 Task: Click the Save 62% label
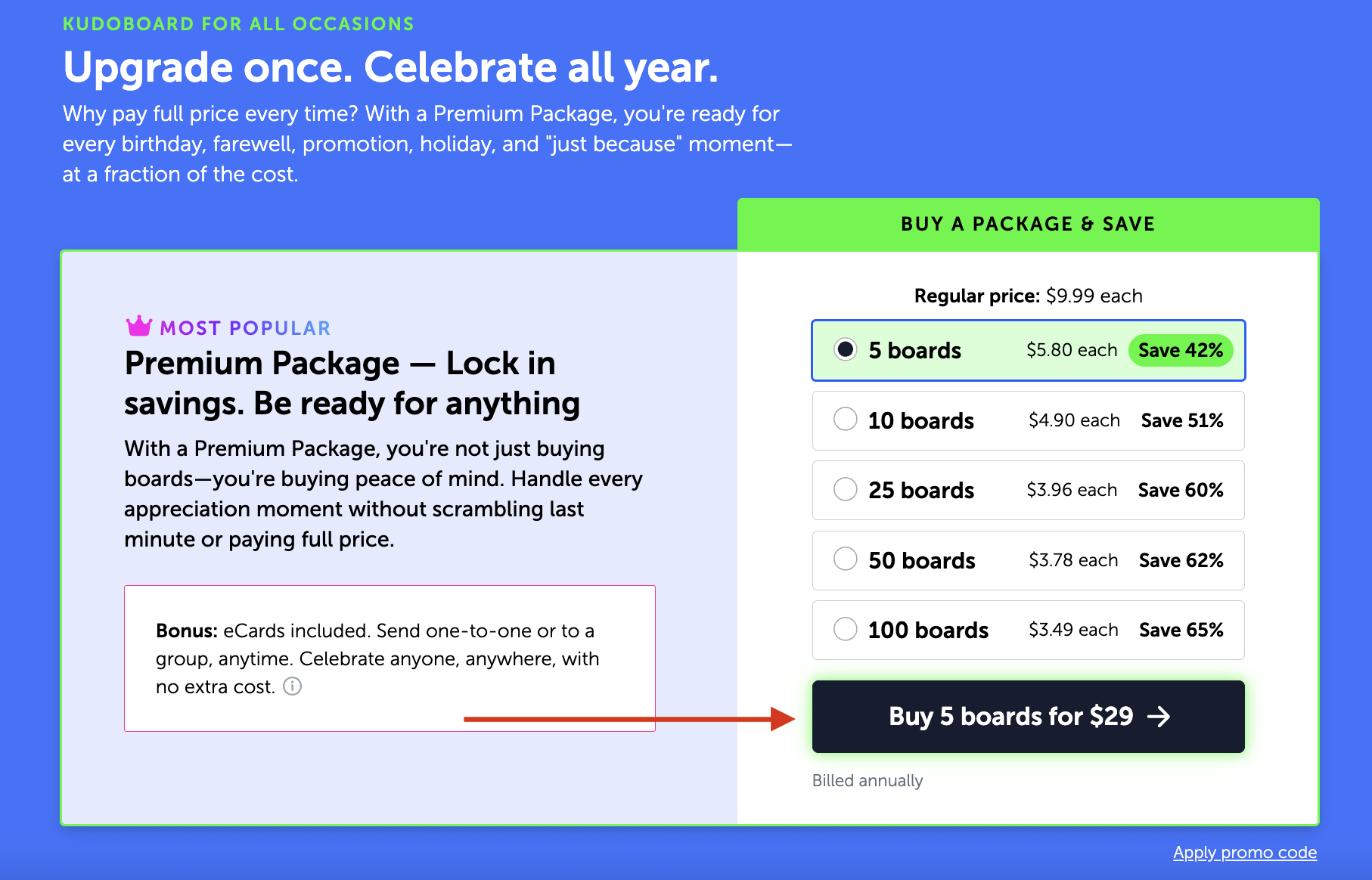click(x=1181, y=560)
